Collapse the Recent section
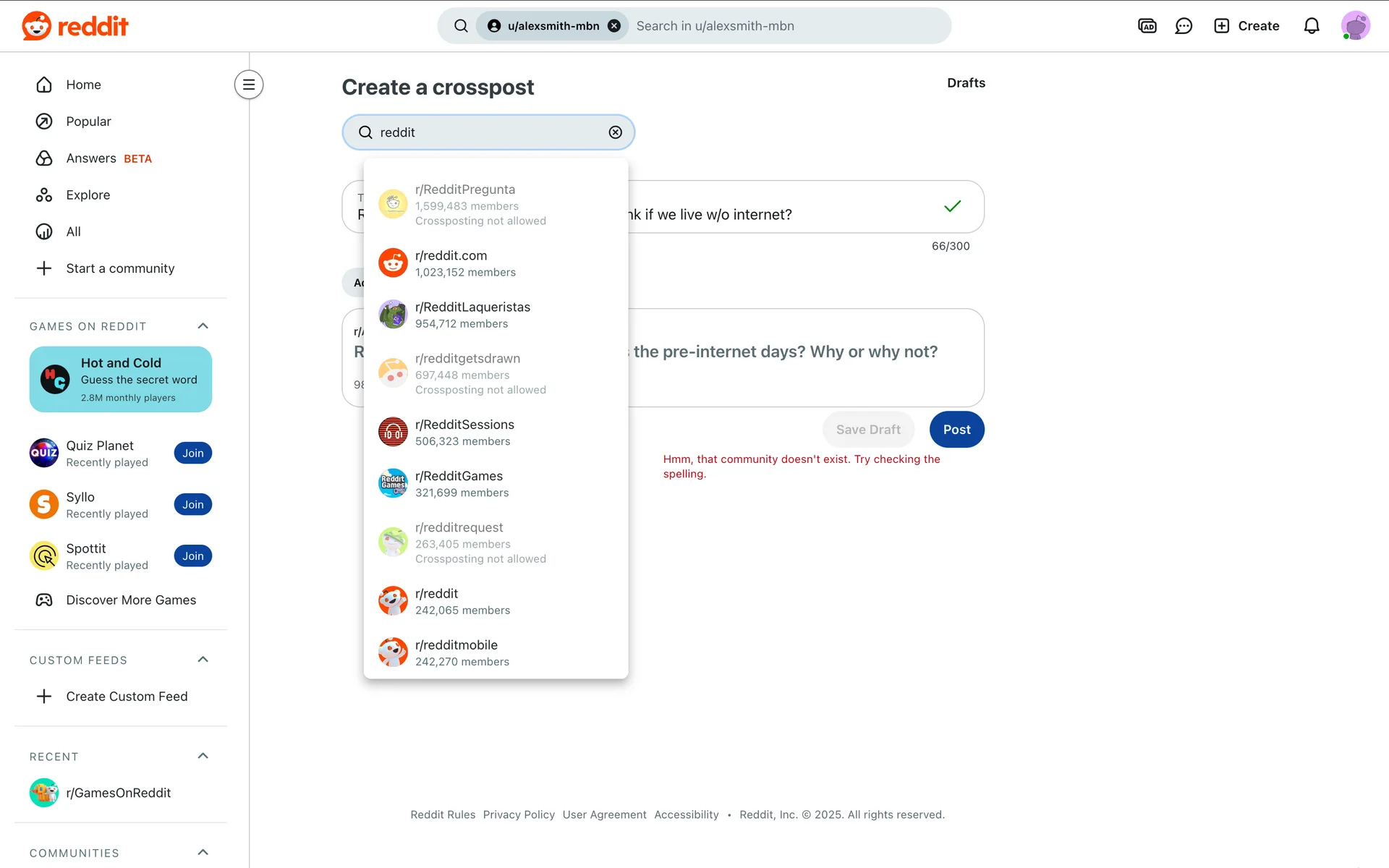Screen dimensions: 1389x868 [203, 756]
